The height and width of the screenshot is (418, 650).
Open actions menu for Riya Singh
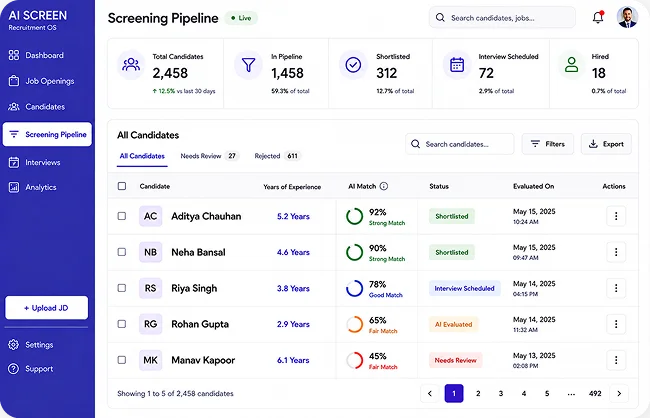(616, 288)
